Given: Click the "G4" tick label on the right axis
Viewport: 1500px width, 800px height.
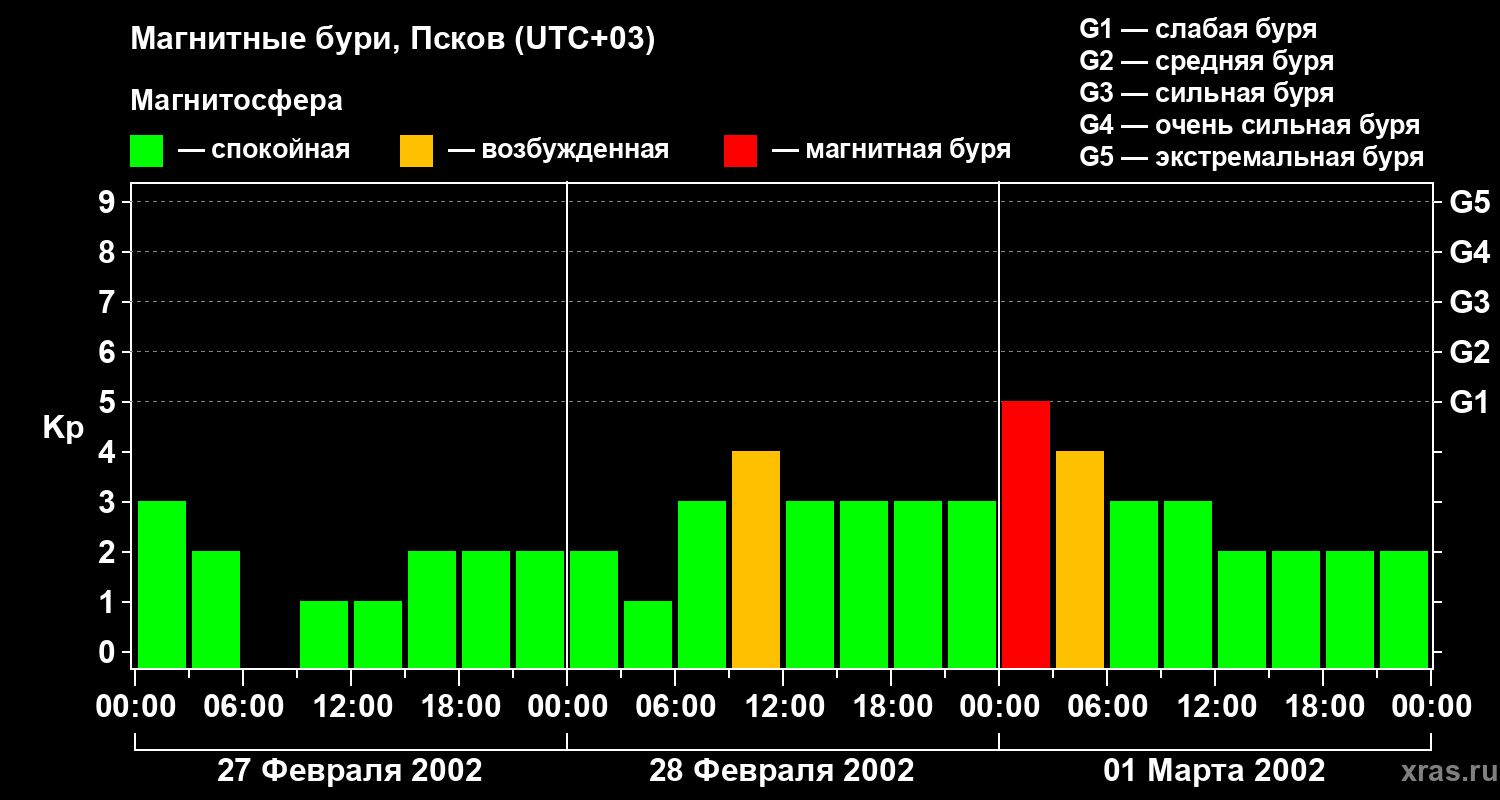Looking at the screenshot, I should click(x=1469, y=252).
